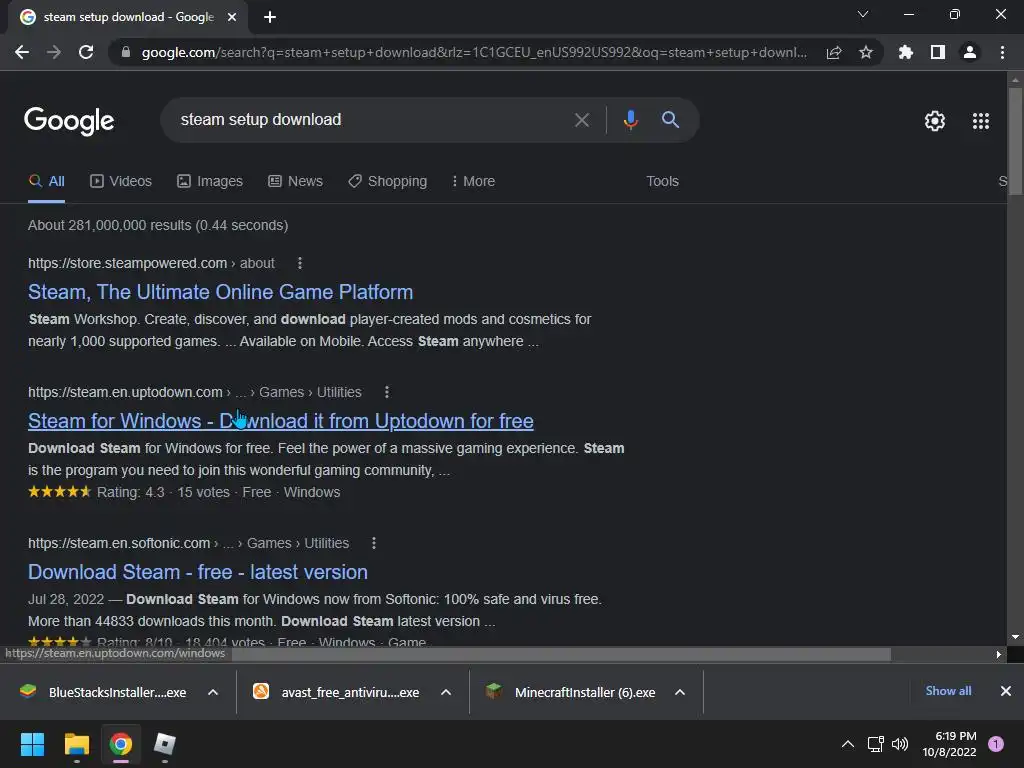Open the notification center badge
The image size is (1024, 768).
click(996, 744)
